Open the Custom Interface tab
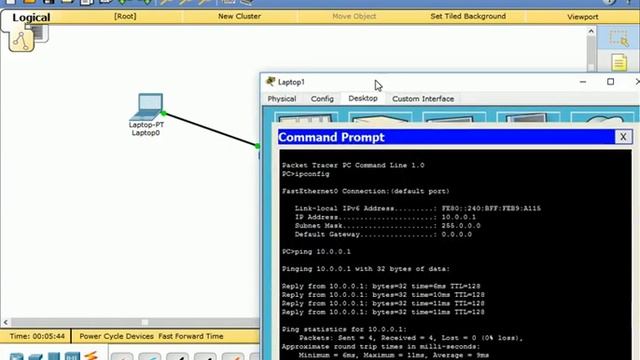640x360 pixels. coord(423,99)
